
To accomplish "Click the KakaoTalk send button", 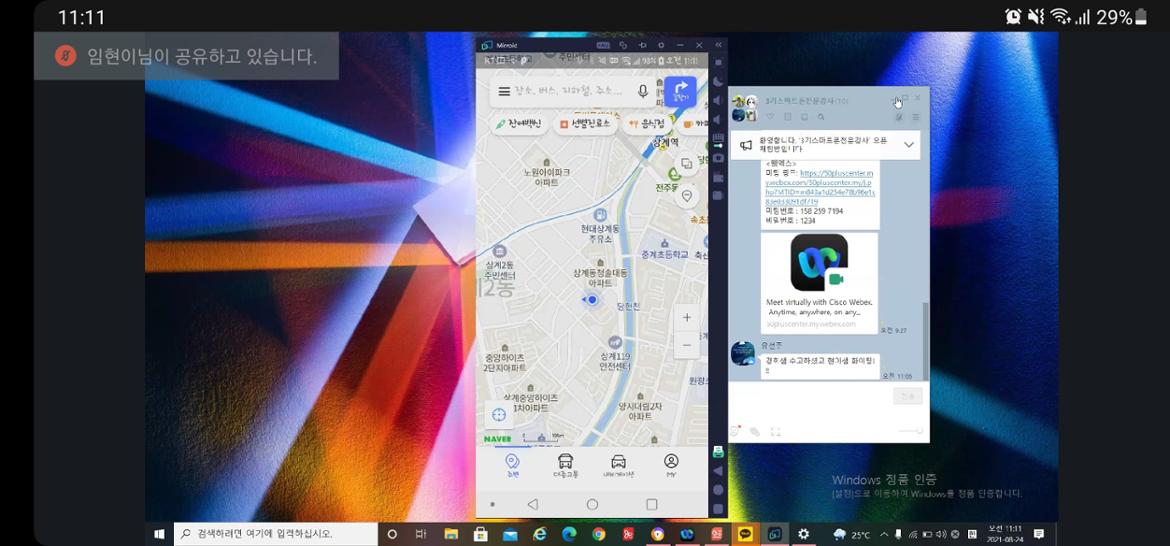I will (908, 396).
